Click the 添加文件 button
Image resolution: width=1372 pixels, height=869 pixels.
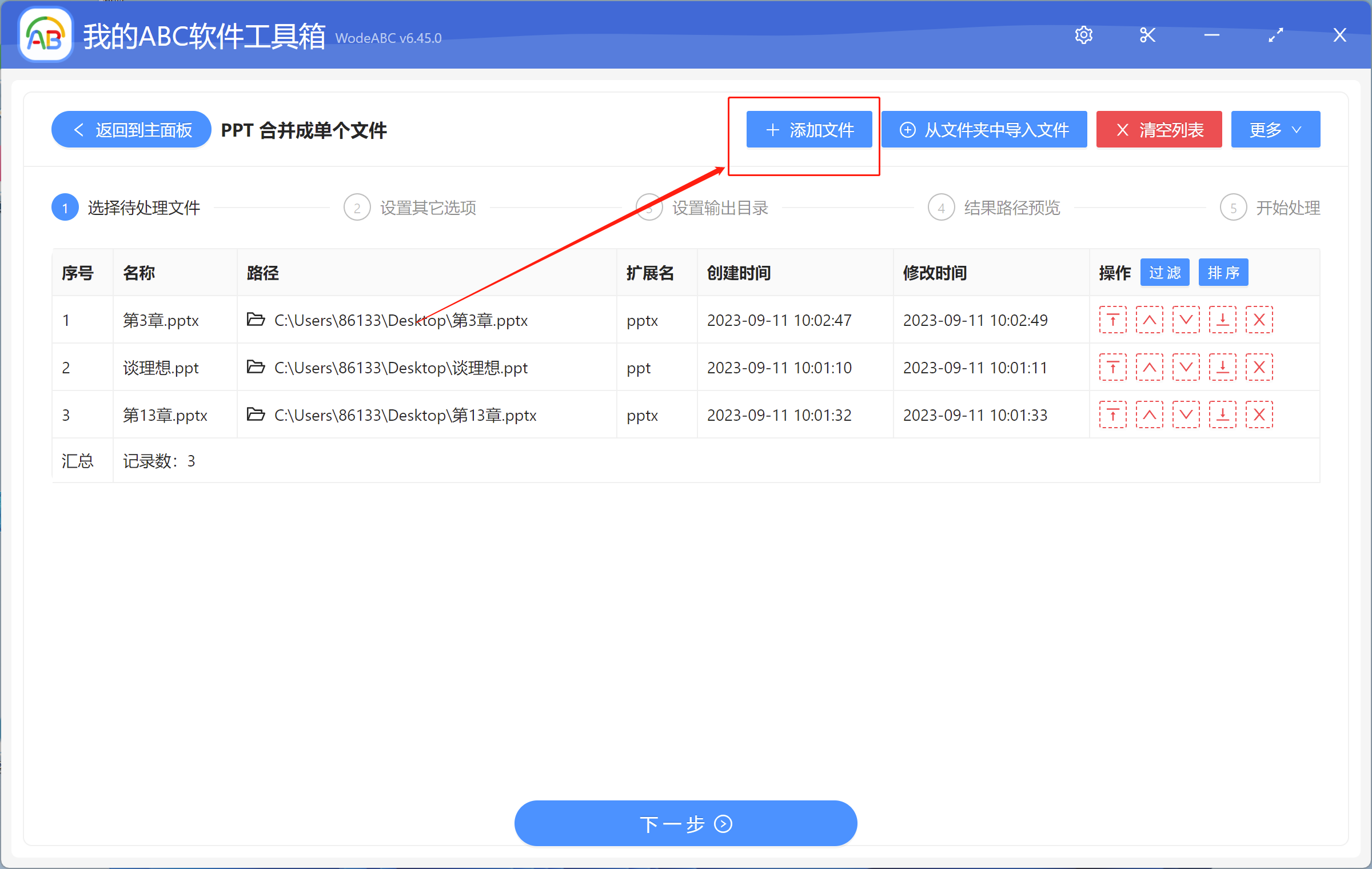[x=808, y=129]
